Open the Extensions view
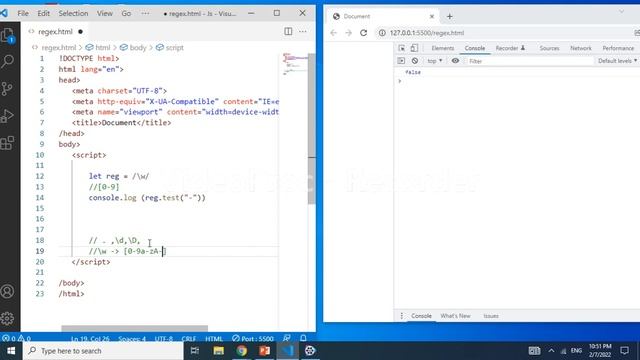Screen dimensions: 640x360 pyautogui.click(x=7, y=143)
